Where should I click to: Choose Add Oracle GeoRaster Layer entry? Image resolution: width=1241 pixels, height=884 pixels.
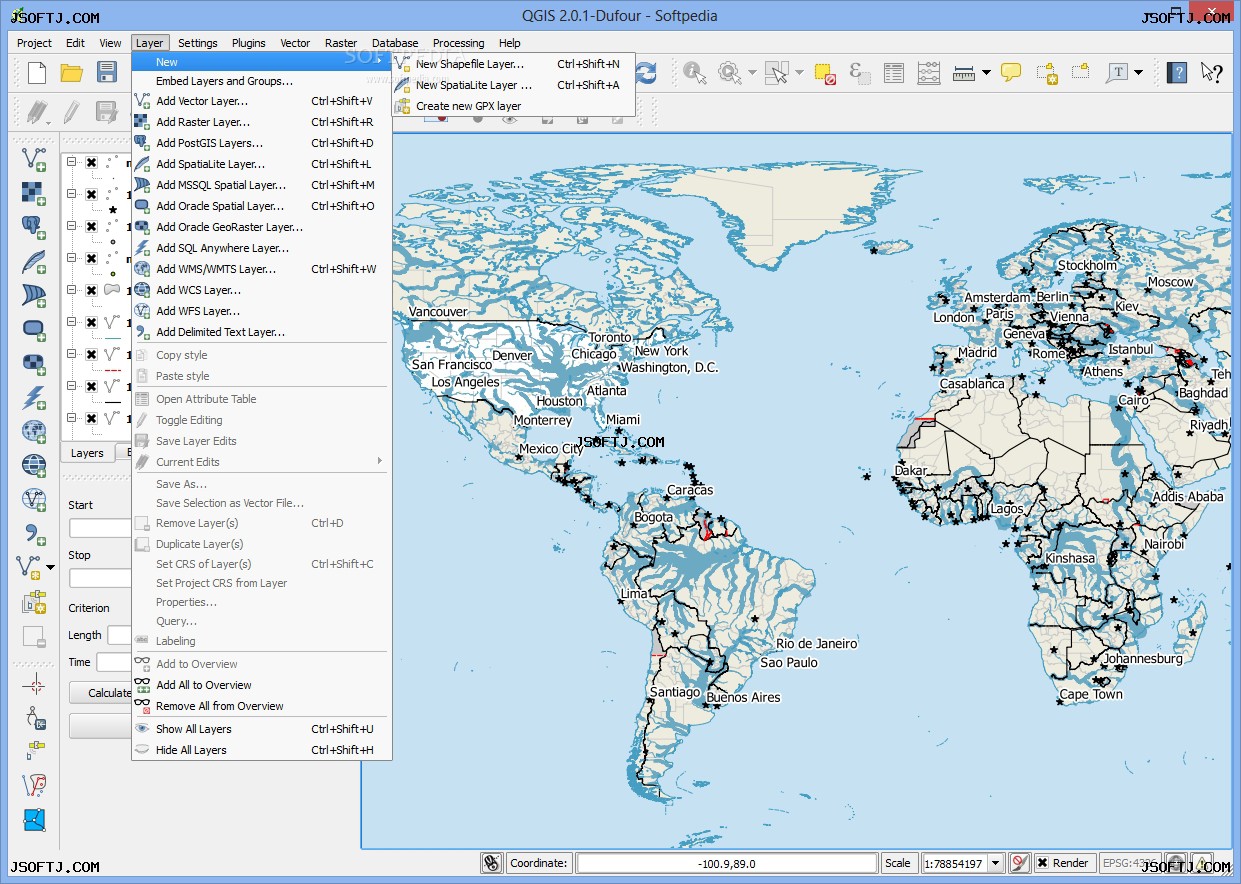[x=261, y=227]
